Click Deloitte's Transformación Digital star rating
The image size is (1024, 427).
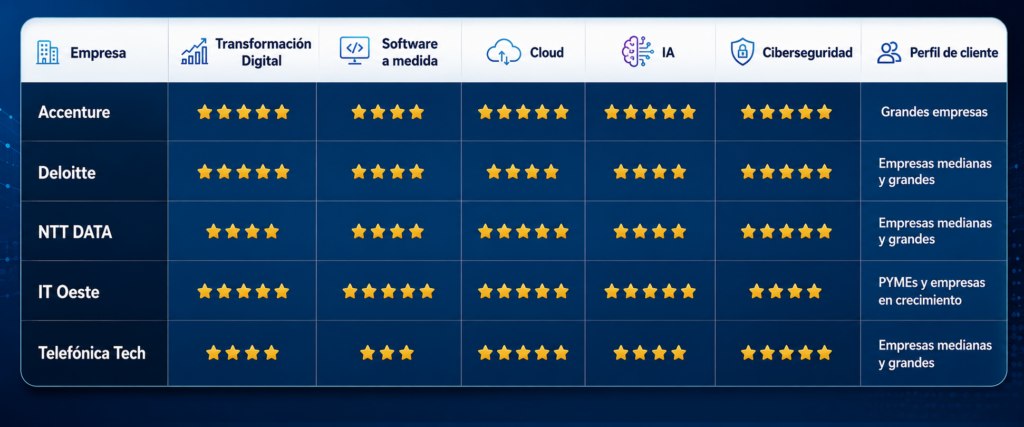point(243,172)
